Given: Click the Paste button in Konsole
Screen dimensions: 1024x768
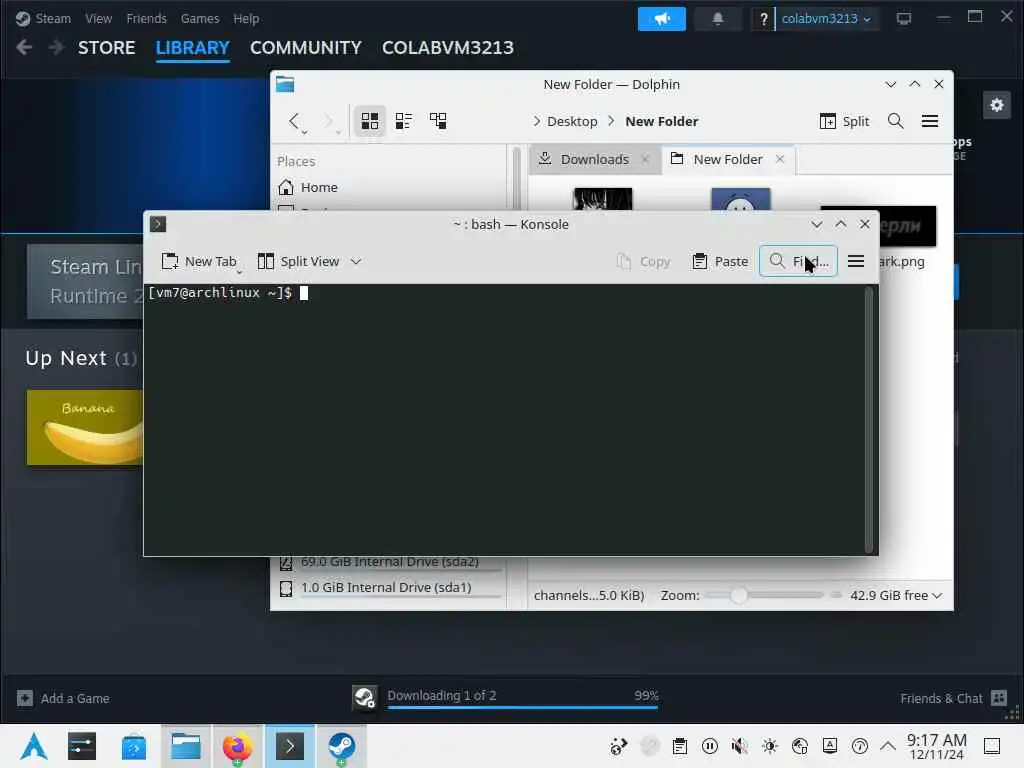Looking at the screenshot, I should [x=720, y=261].
